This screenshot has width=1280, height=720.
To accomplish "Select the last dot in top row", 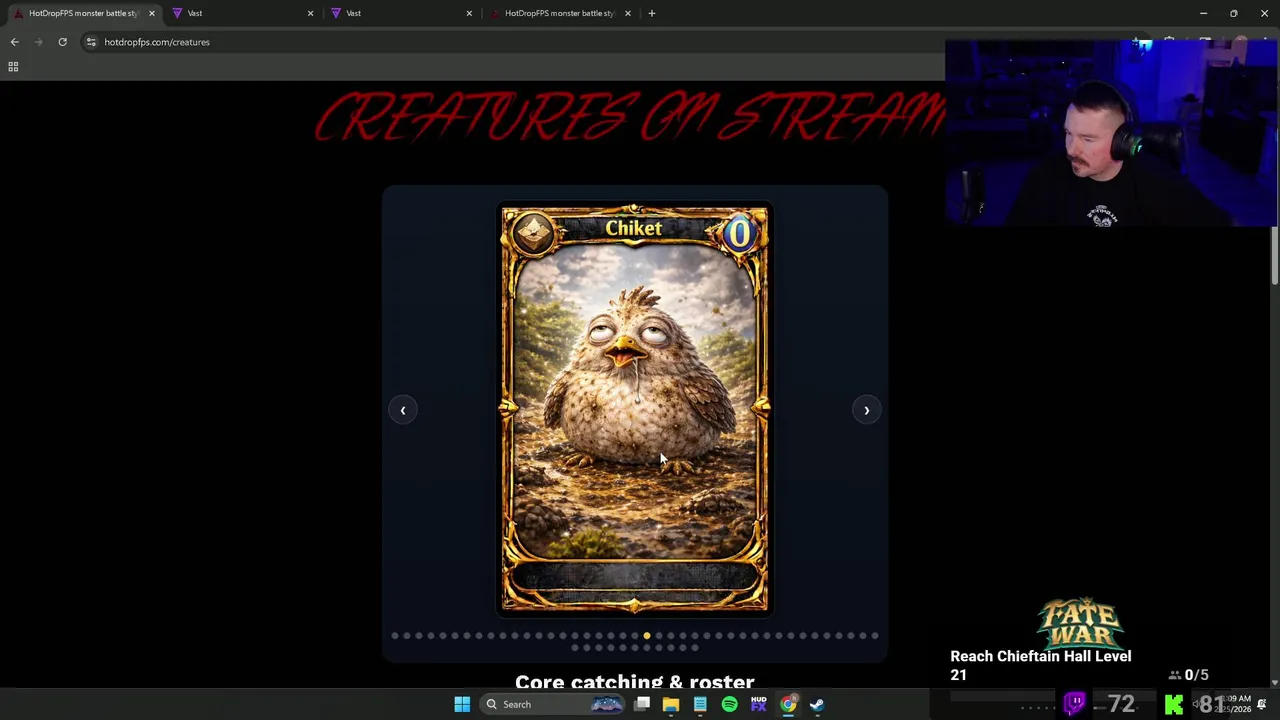I will click(874, 635).
